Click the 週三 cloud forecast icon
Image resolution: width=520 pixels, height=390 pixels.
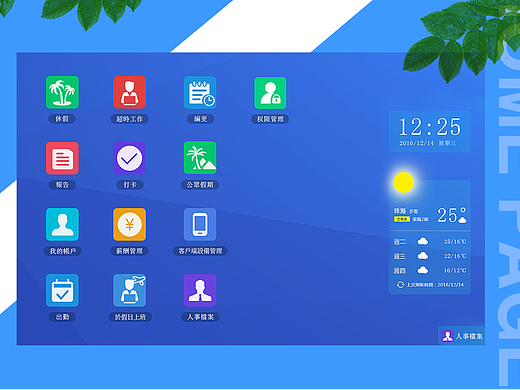pyautogui.click(x=423, y=256)
